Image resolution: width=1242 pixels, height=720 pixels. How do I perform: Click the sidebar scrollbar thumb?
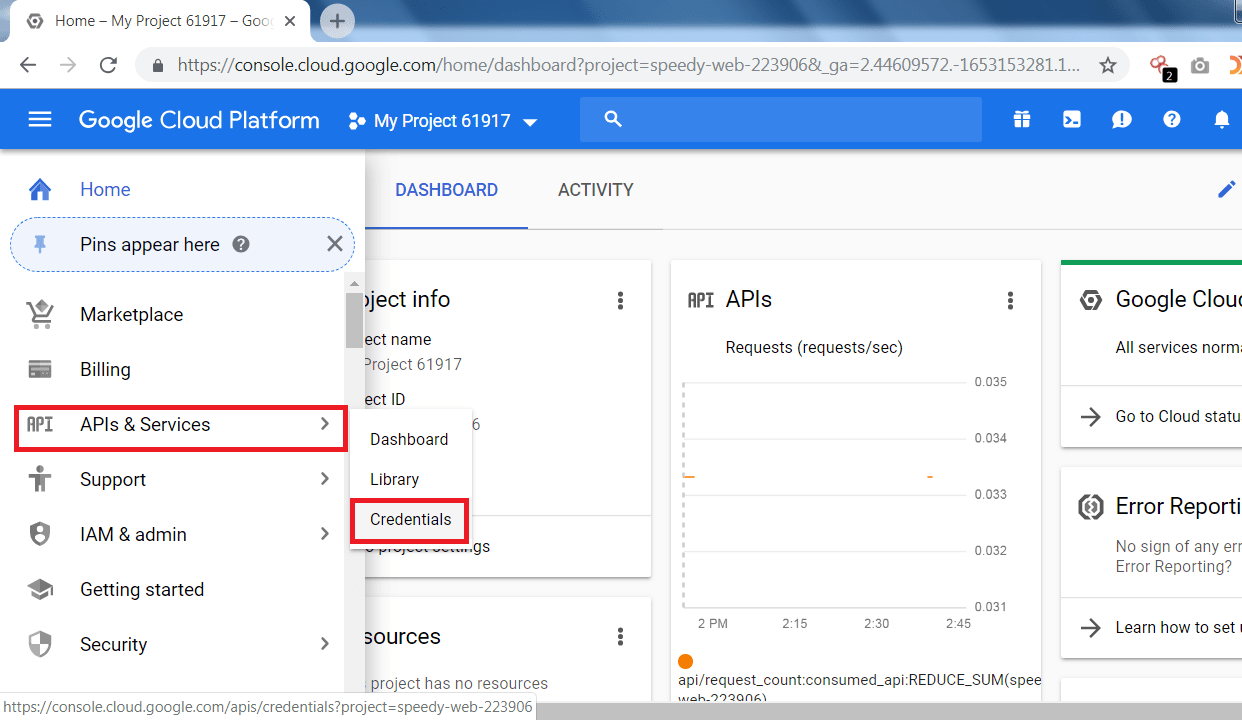click(354, 319)
